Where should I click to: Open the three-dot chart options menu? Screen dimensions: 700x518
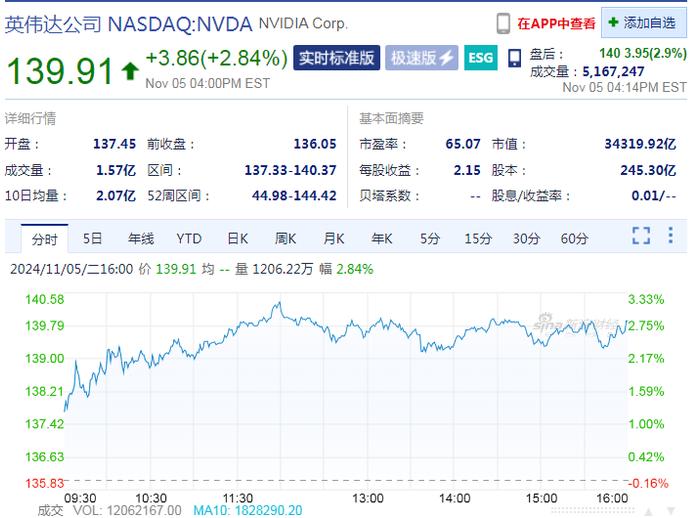coord(671,235)
